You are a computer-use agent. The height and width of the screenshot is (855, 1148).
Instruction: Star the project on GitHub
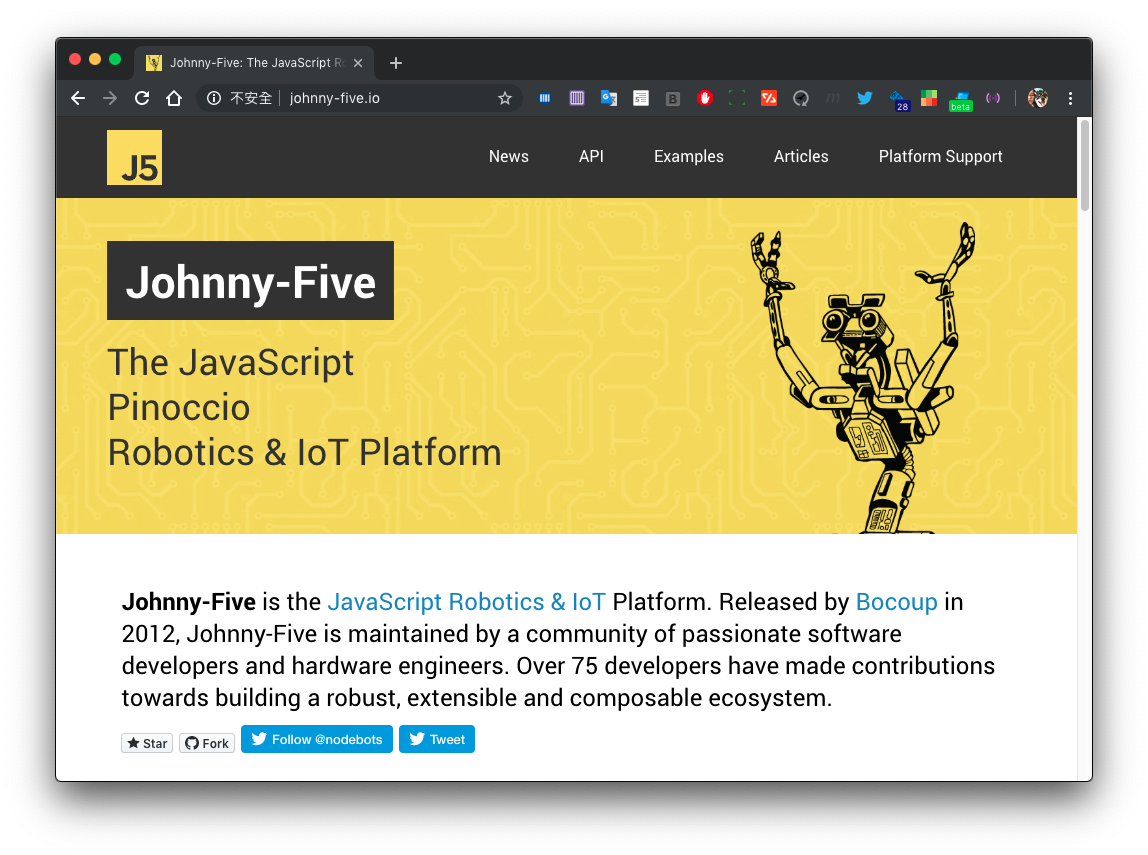coord(147,743)
